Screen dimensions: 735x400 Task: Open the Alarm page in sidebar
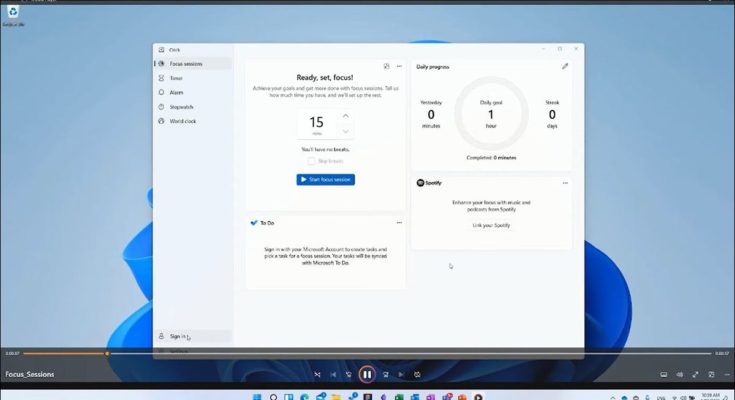(176, 92)
